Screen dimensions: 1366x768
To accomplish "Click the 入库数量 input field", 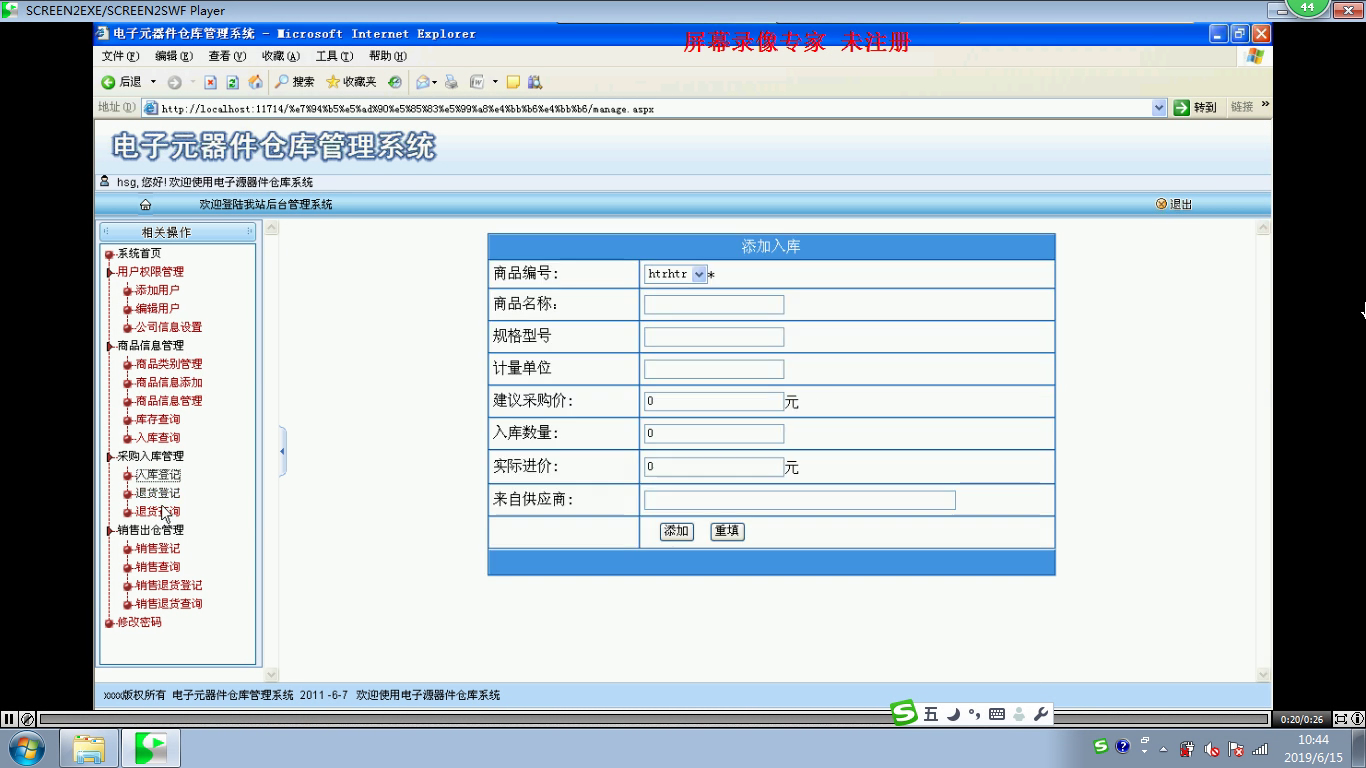I will coord(714,434).
